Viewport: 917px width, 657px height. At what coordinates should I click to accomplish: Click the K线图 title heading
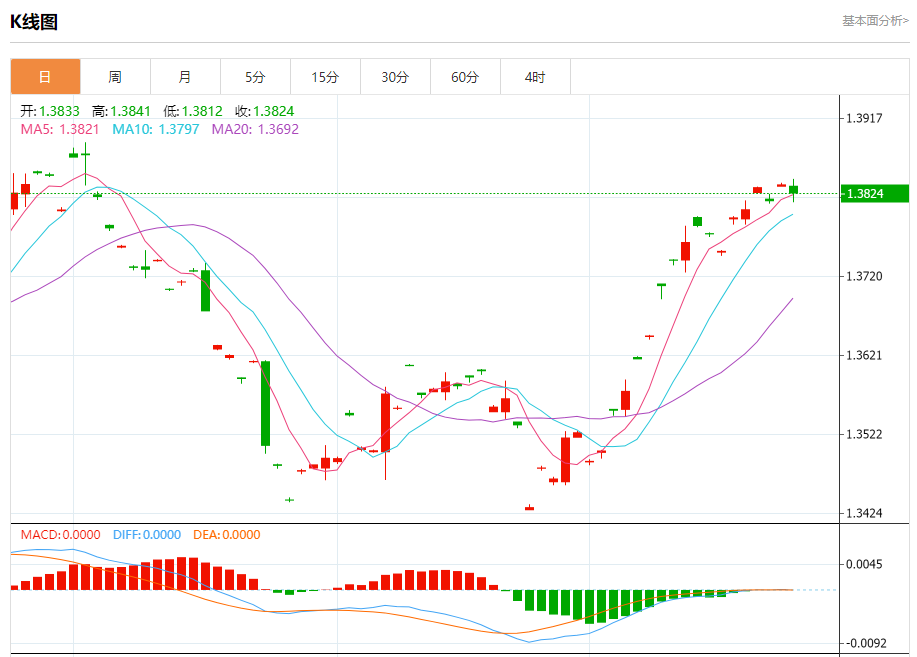[34, 22]
